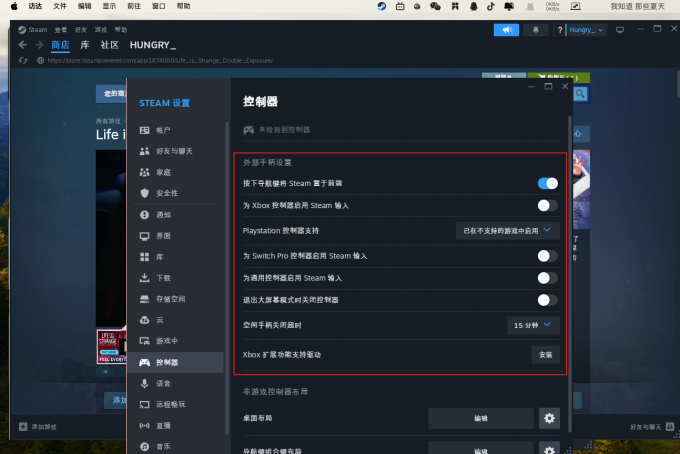Select 控制器 settings category
The image size is (680, 454).
pyautogui.click(x=176, y=362)
